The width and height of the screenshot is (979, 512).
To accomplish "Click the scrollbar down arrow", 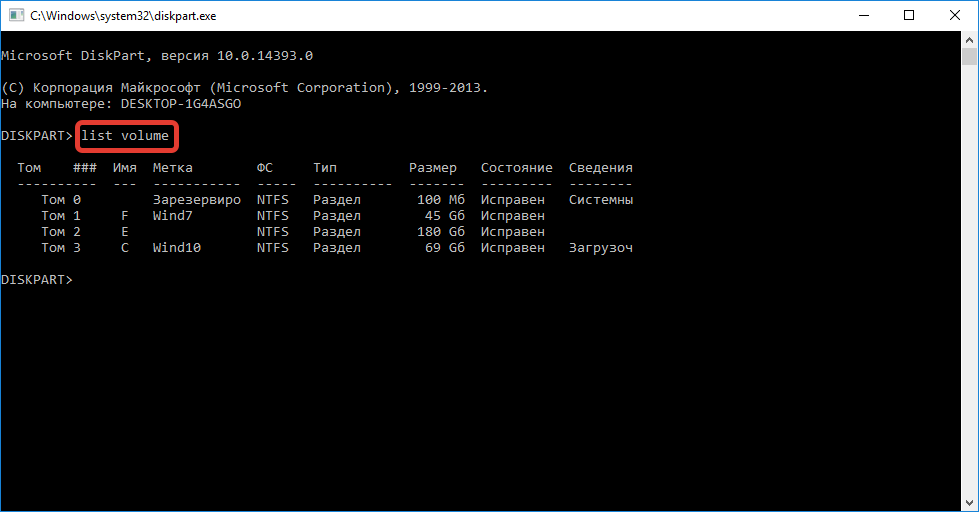I will point(969,503).
